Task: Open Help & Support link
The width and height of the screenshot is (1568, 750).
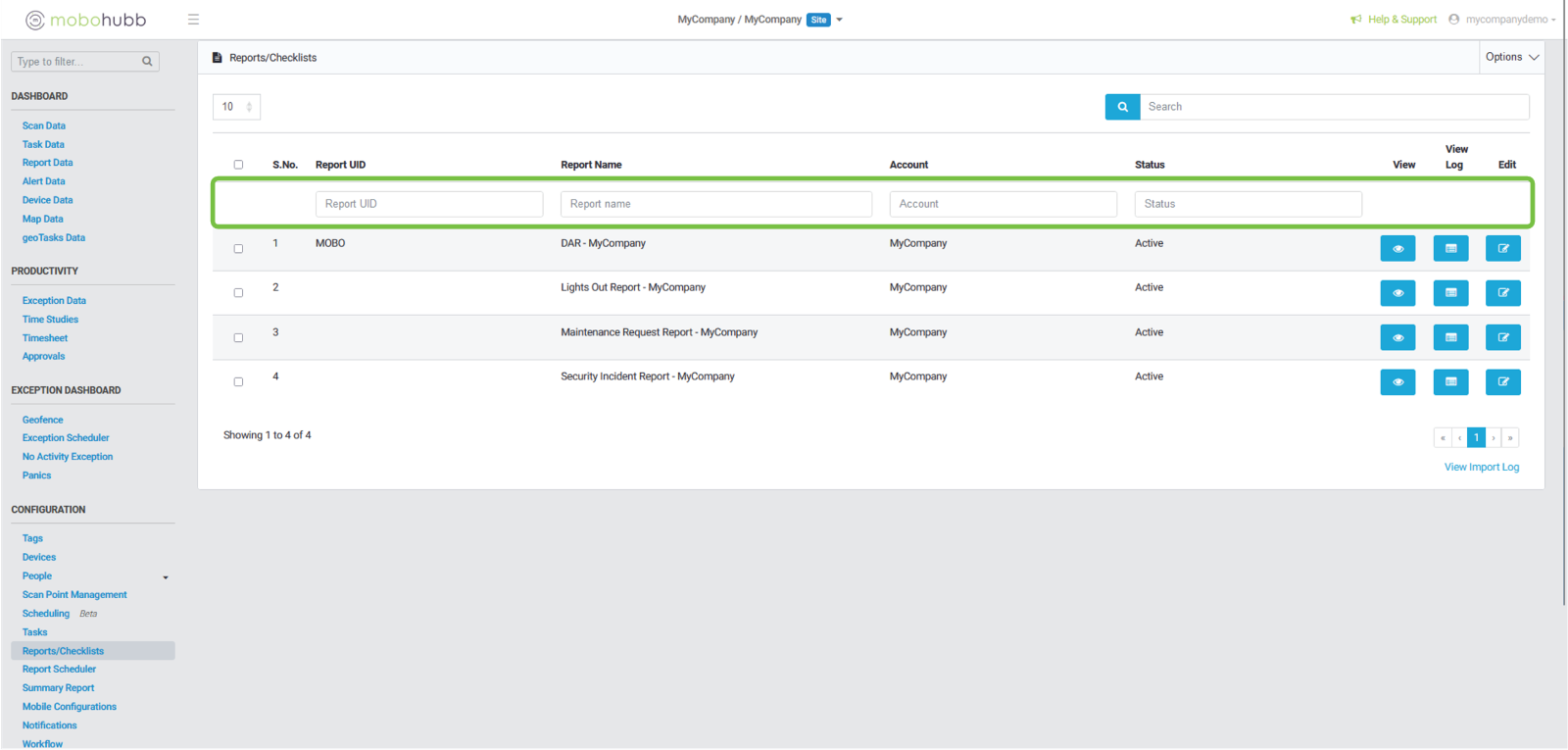Action: tap(1401, 20)
